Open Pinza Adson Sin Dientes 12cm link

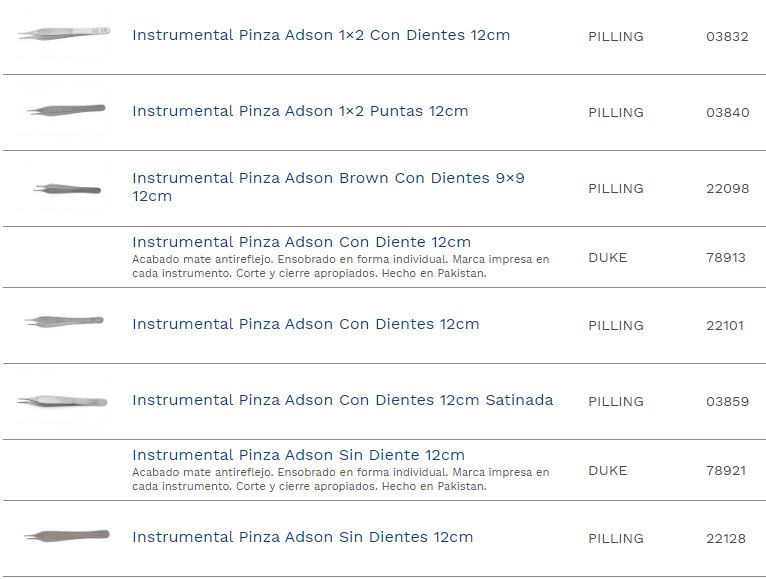click(302, 537)
